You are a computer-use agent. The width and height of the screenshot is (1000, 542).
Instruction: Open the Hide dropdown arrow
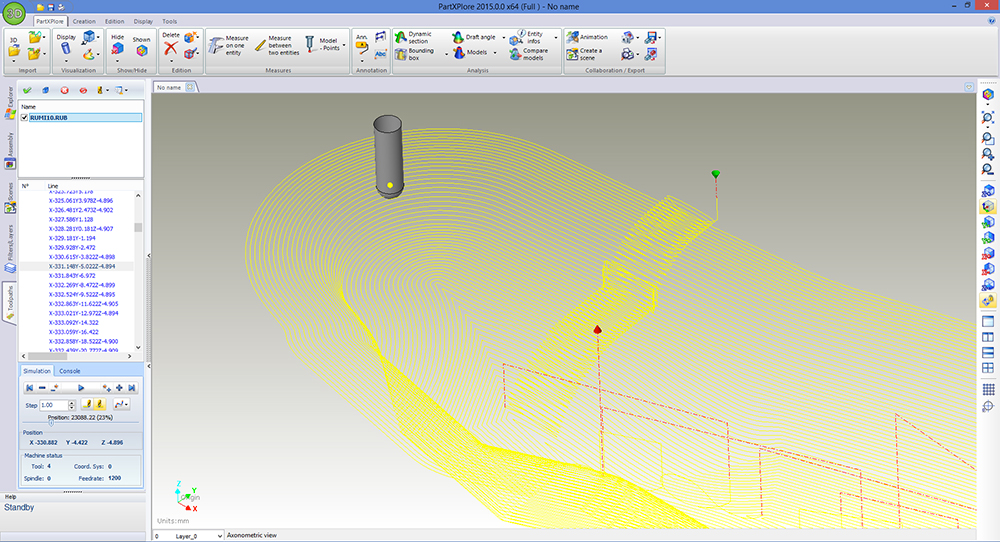coord(117,62)
